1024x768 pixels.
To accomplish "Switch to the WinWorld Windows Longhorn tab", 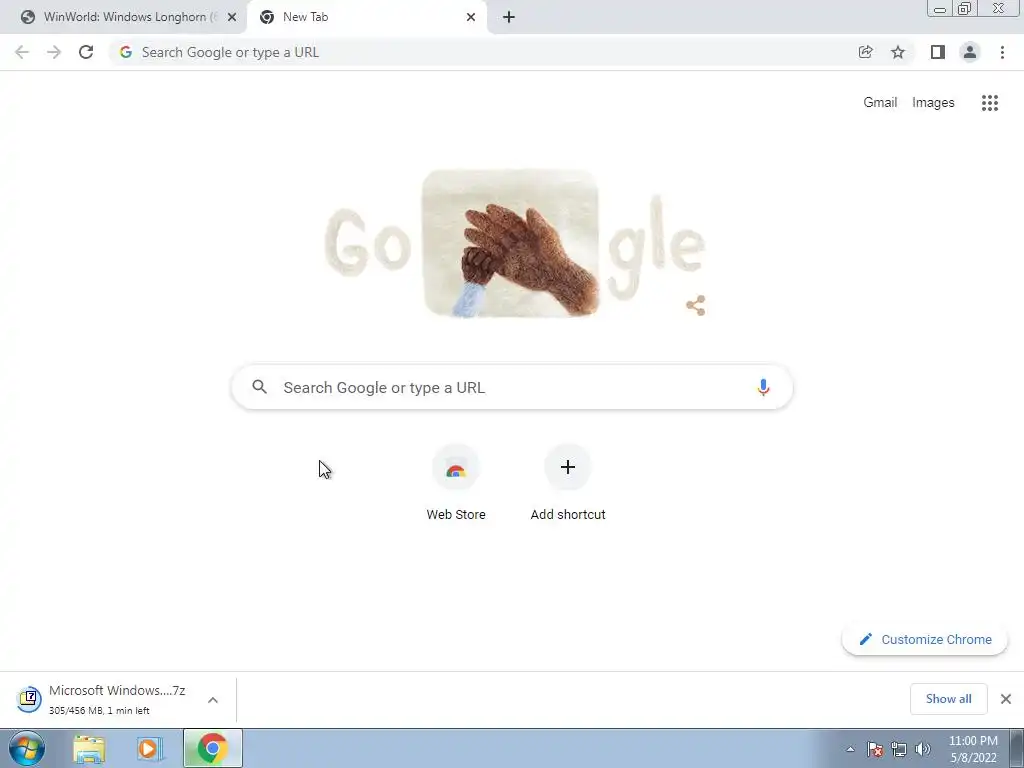I will point(124,17).
